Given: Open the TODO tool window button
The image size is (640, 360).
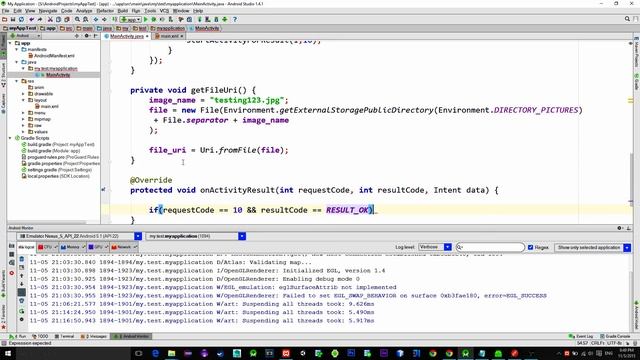Looking at the screenshot, I should tap(40, 336).
